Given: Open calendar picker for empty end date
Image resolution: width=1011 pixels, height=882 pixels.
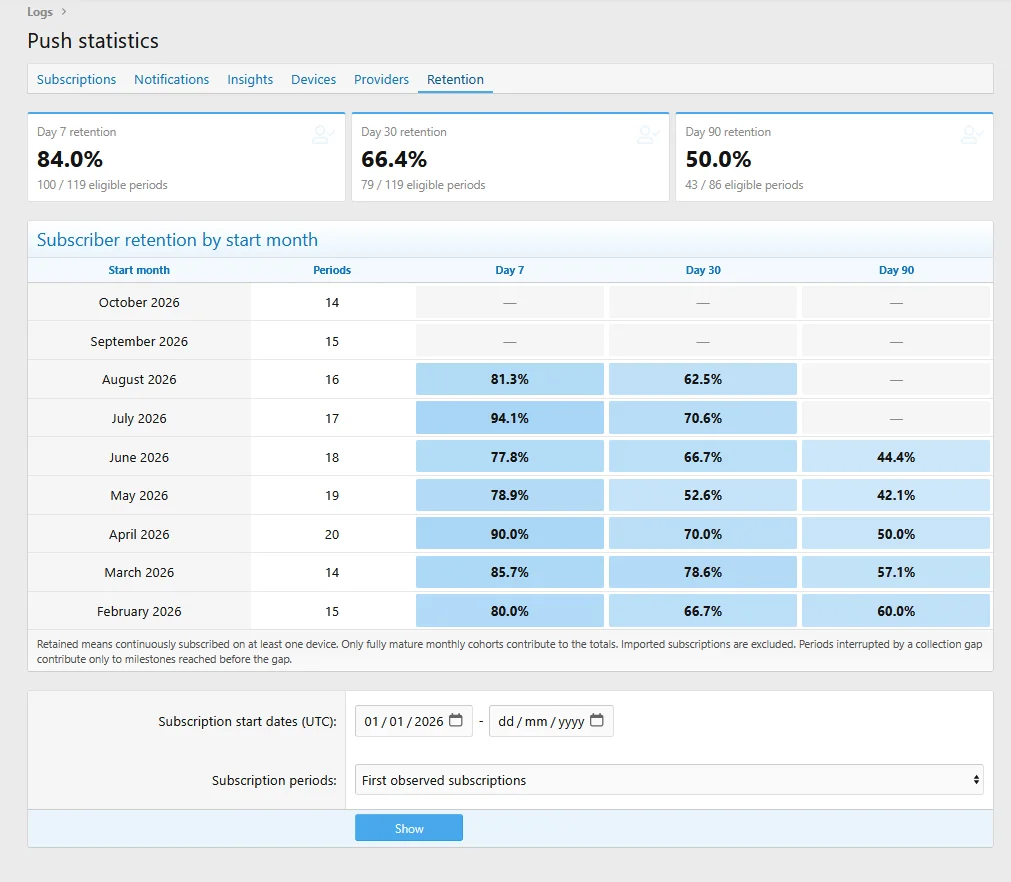Looking at the screenshot, I should tap(597, 720).
